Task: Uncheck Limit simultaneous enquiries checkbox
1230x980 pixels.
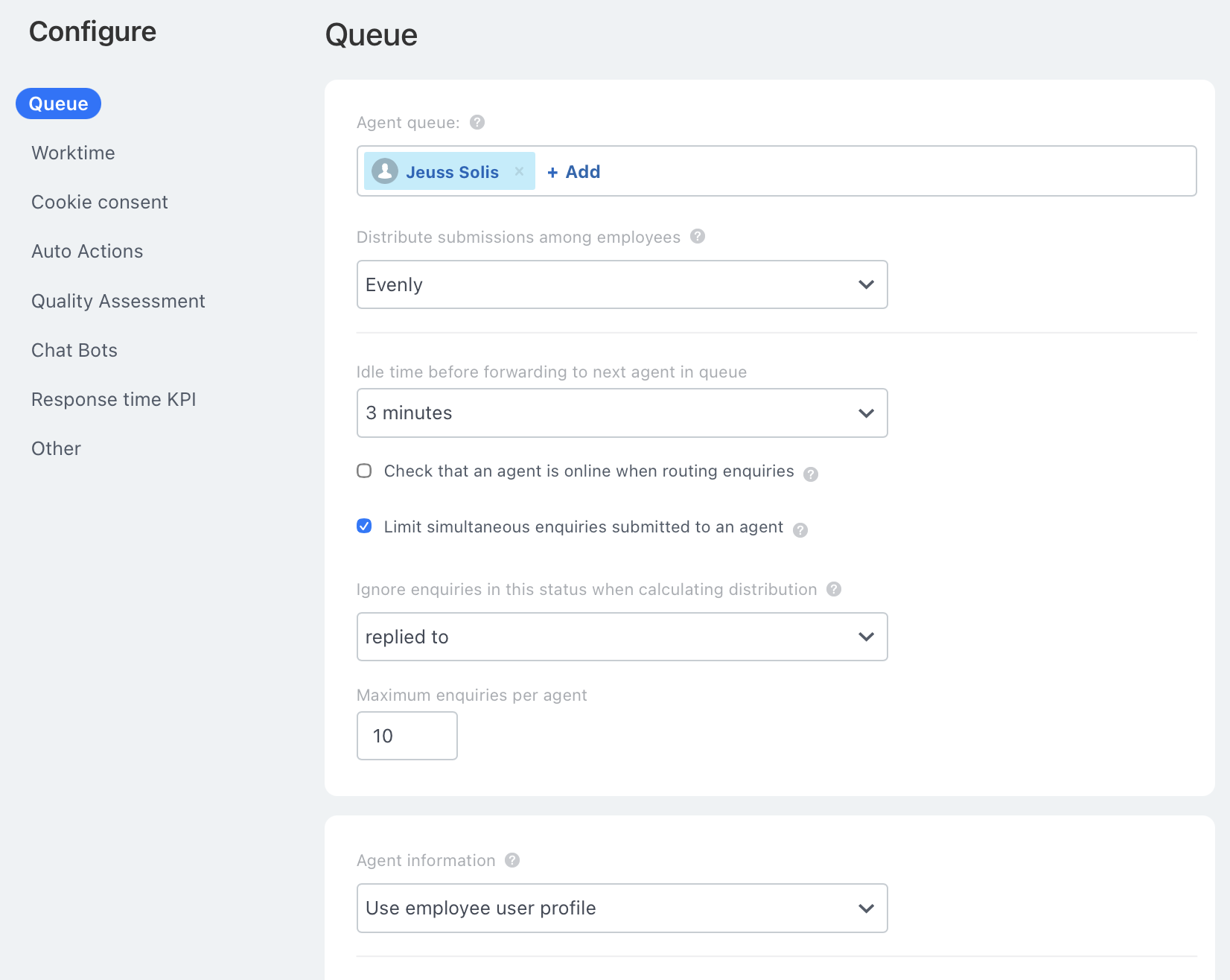Action: pyautogui.click(x=364, y=526)
